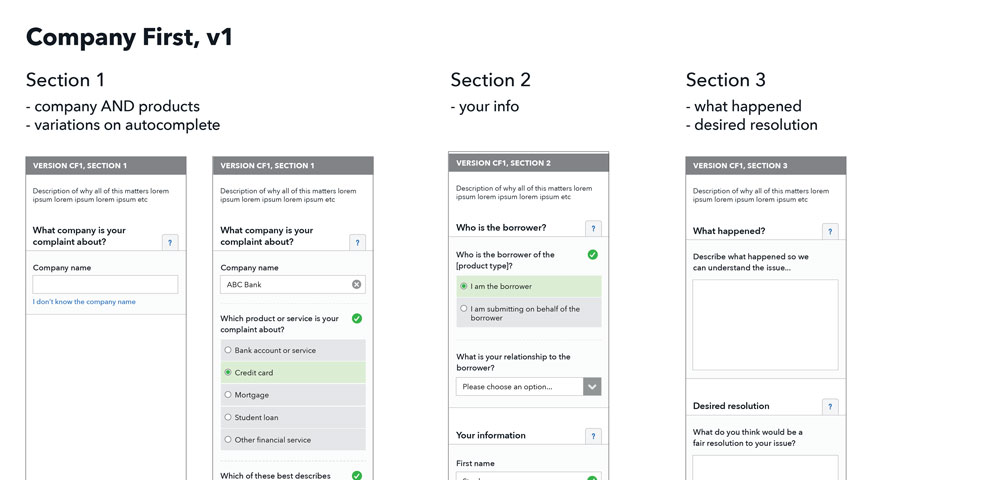Choose the 'Mortgage' radio option

pos(228,395)
